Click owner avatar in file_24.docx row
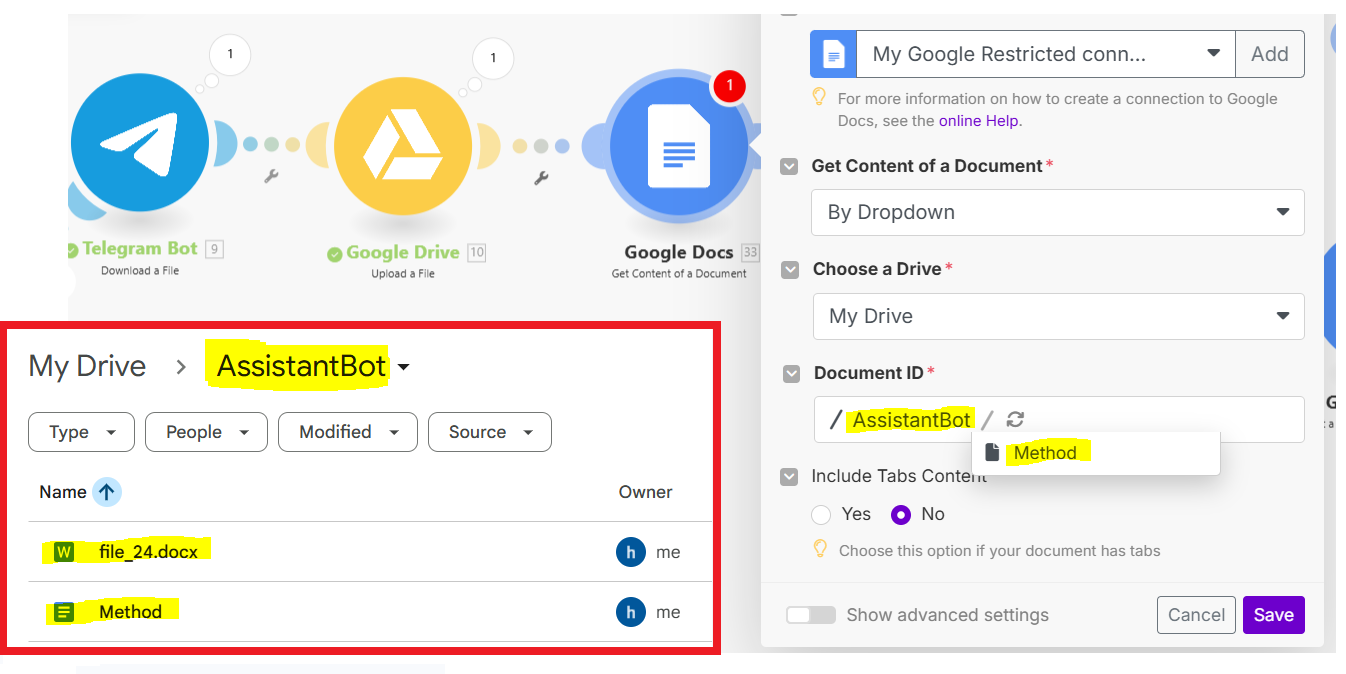 (x=631, y=552)
